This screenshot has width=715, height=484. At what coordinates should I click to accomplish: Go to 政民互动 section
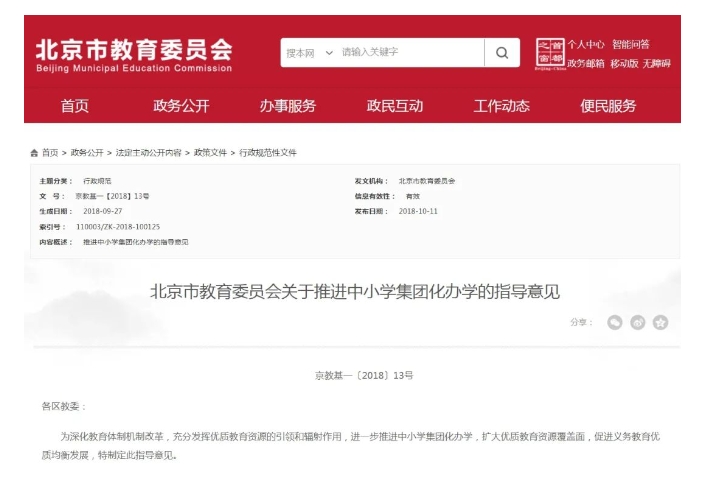[395, 106]
